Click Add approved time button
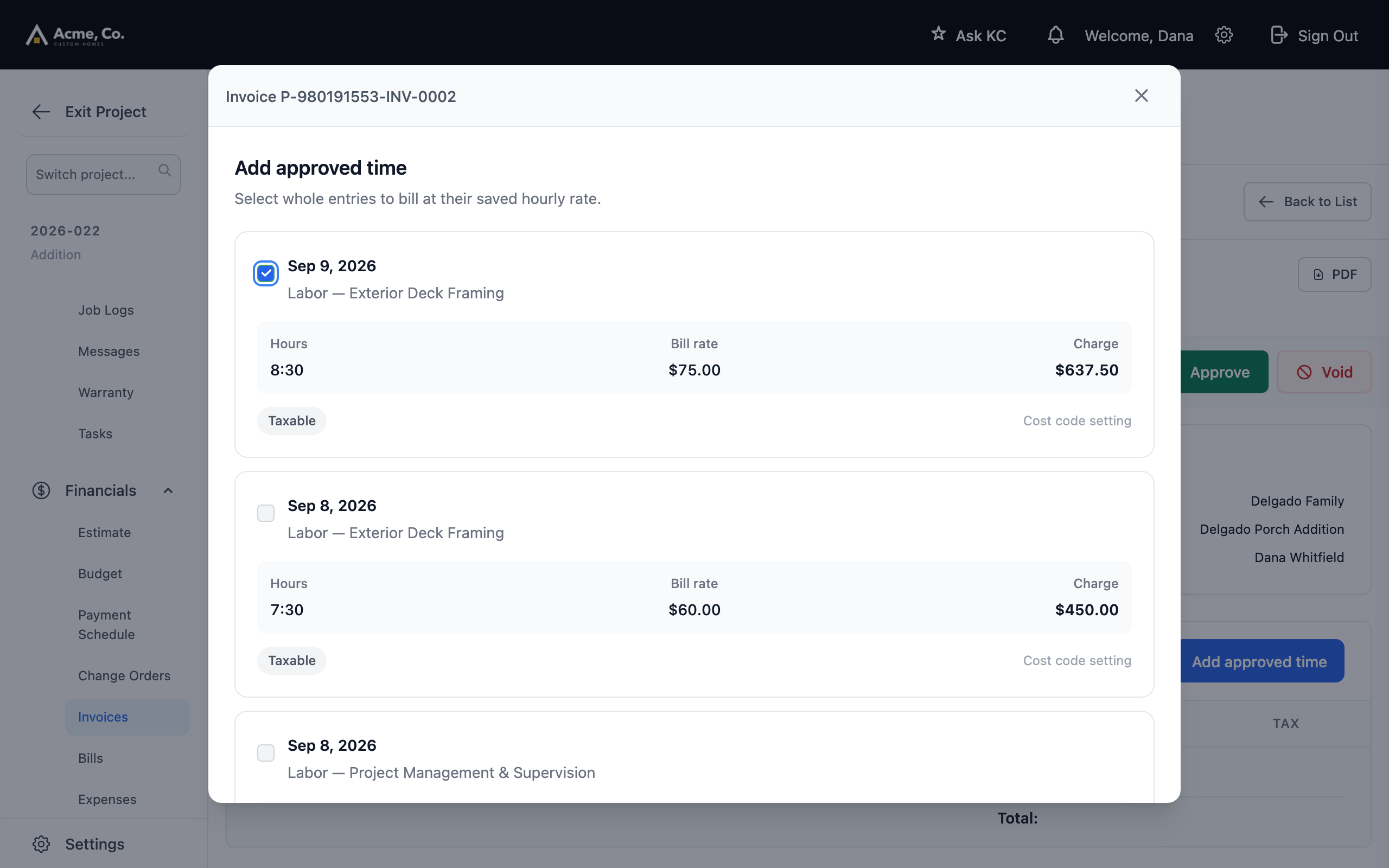This screenshot has height=868, width=1389. click(x=1261, y=661)
